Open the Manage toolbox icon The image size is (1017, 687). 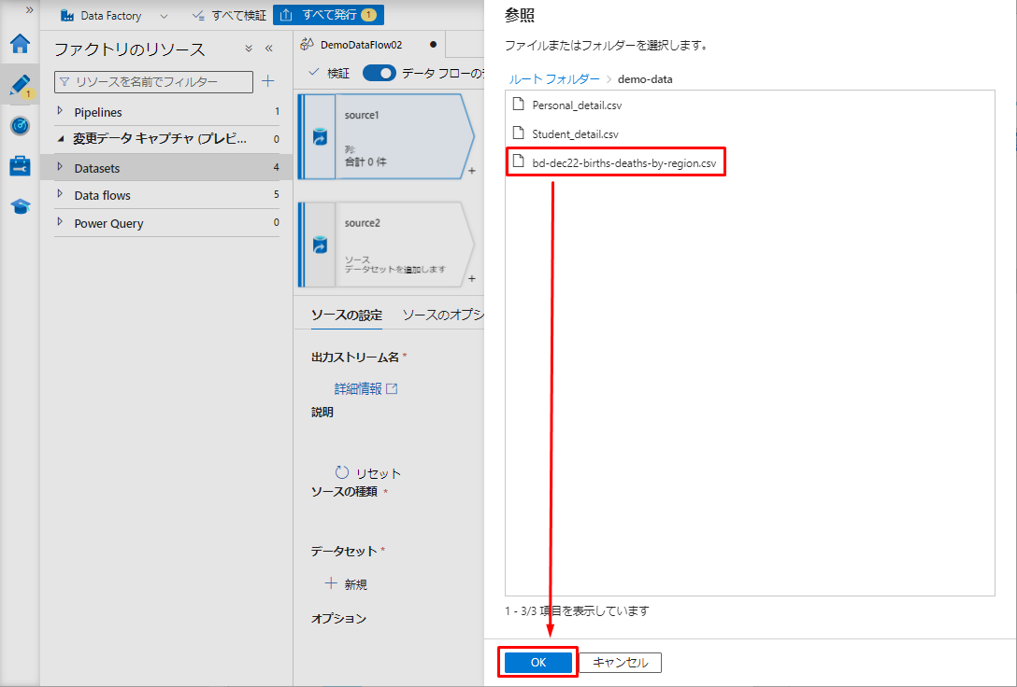[x=20, y=165]
